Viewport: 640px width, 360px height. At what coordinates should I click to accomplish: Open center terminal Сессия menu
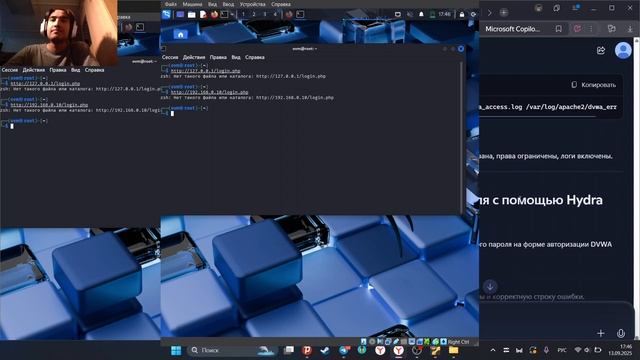[x=170, y=57]
